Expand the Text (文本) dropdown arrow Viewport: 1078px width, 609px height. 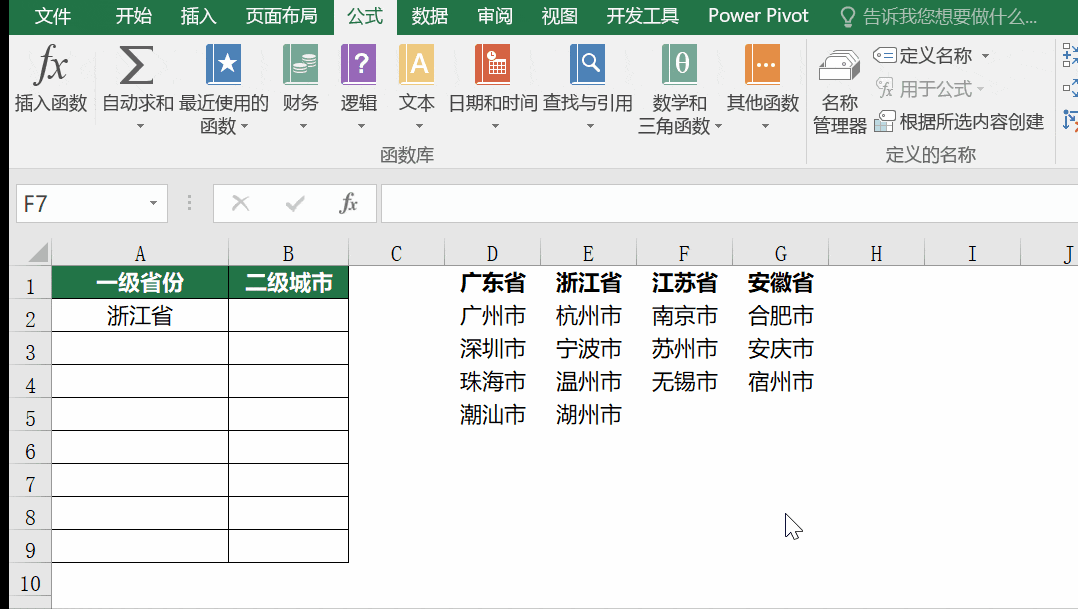pyautogui.click(x=419, y=126)
